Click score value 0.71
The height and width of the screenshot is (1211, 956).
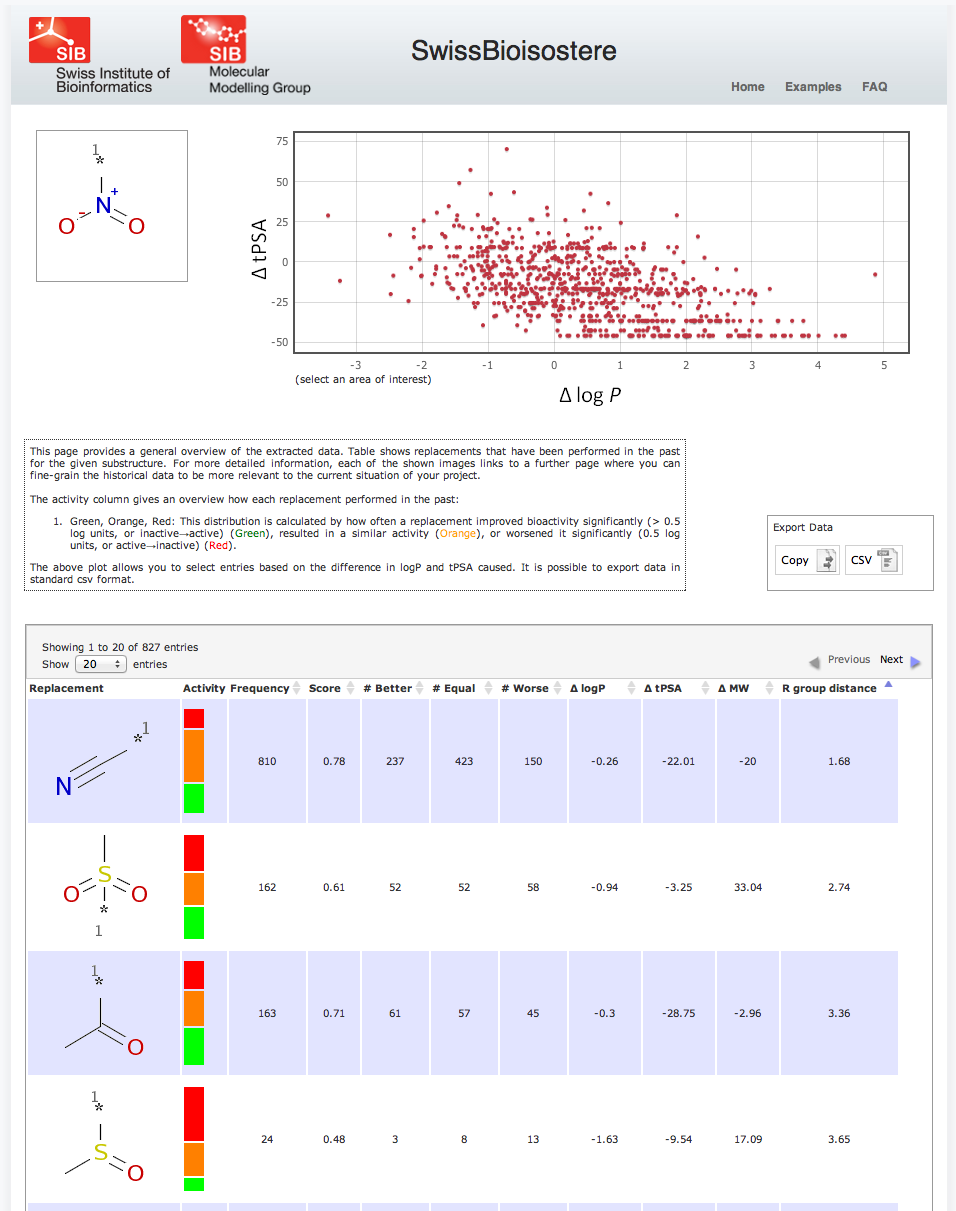point(334,1013)
